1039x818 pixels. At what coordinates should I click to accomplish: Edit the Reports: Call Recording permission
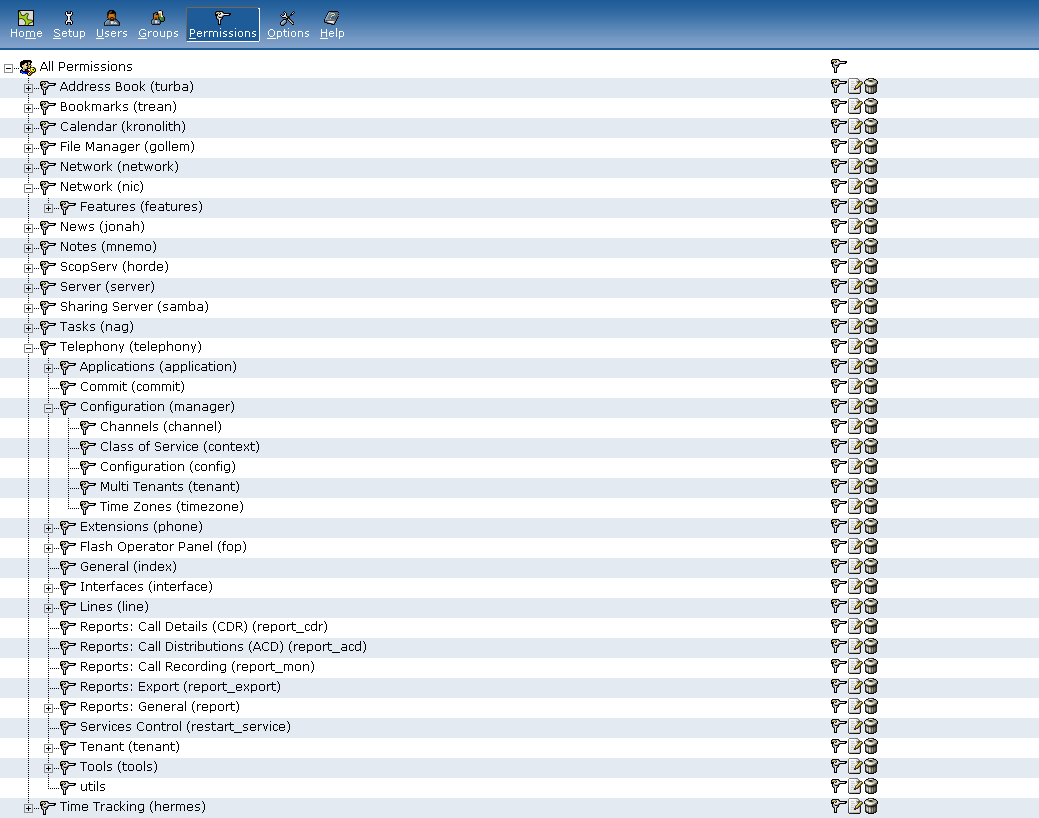click(855, 666)
